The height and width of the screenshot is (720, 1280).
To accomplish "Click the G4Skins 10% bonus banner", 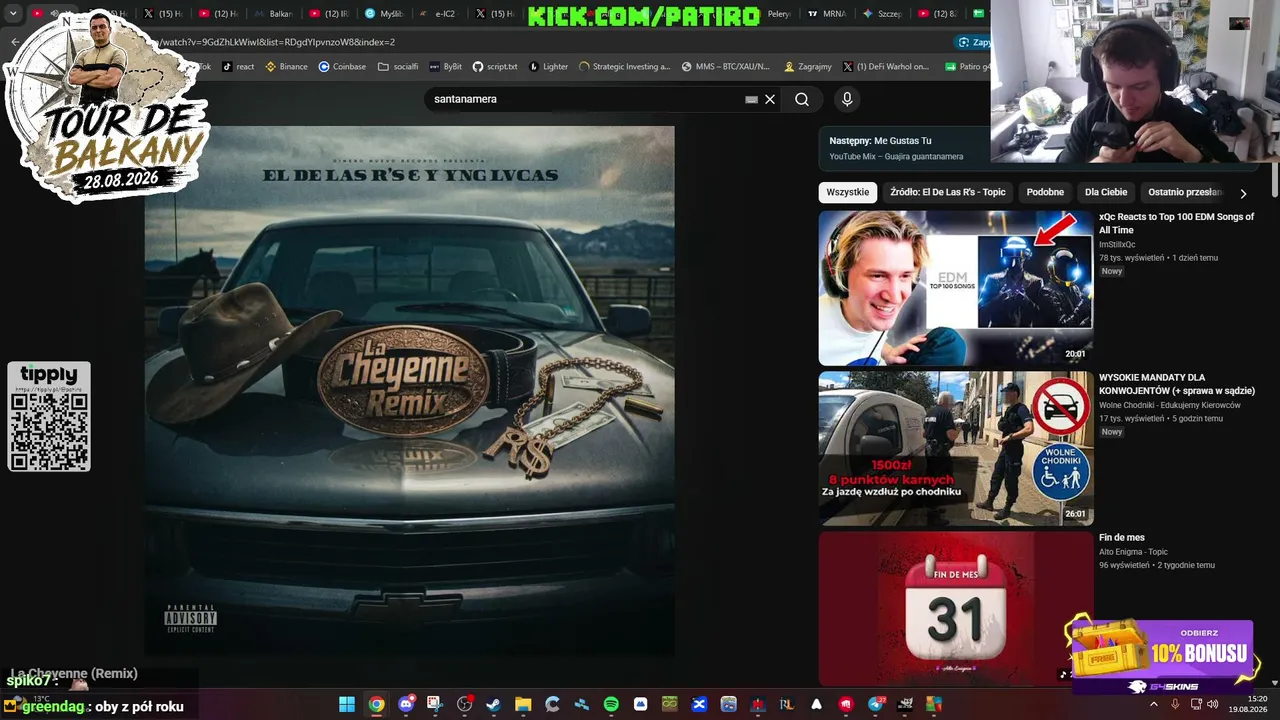I will (x=1161, y=657).
